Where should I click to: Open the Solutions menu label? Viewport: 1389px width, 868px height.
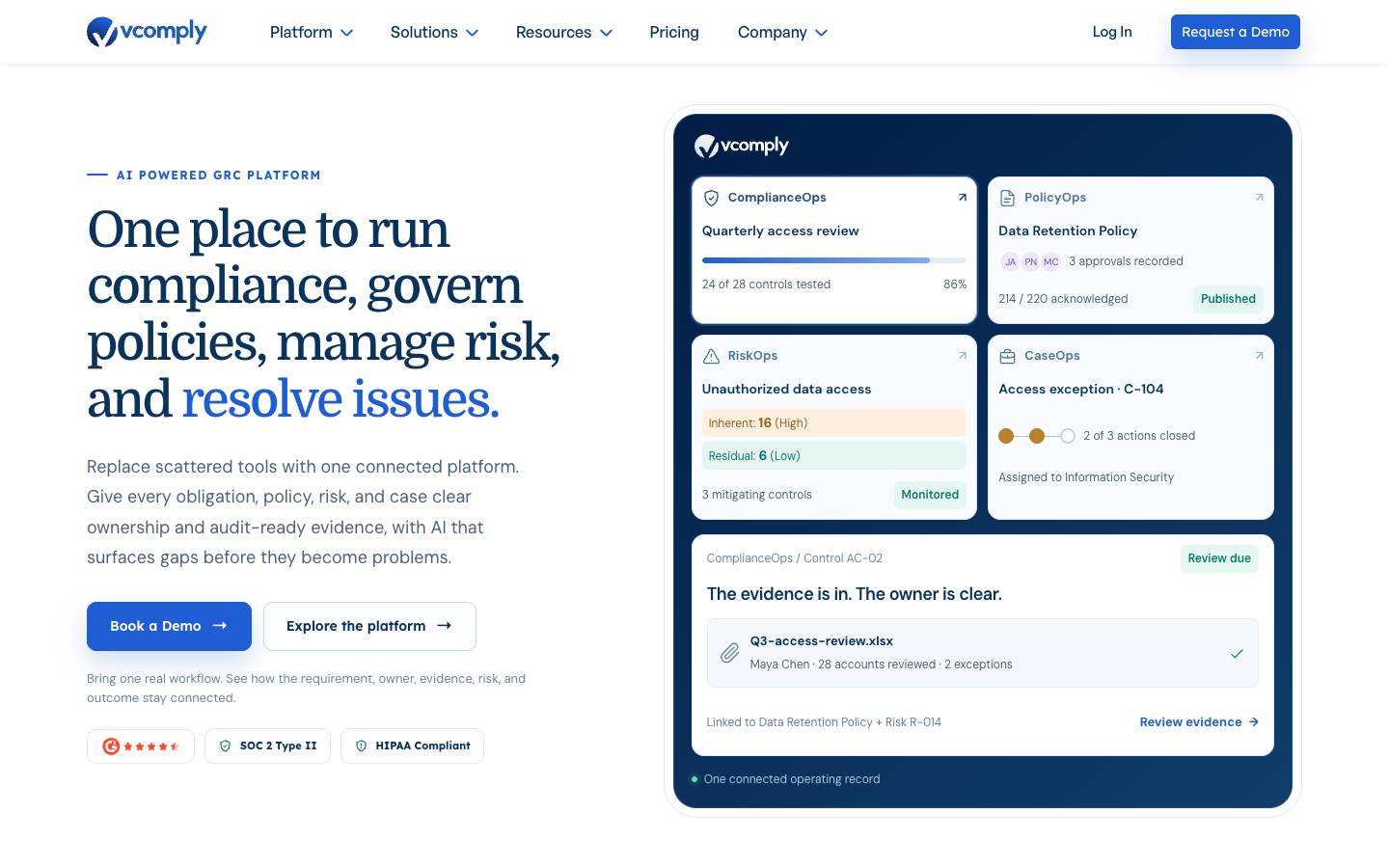(x=424, y=32)
